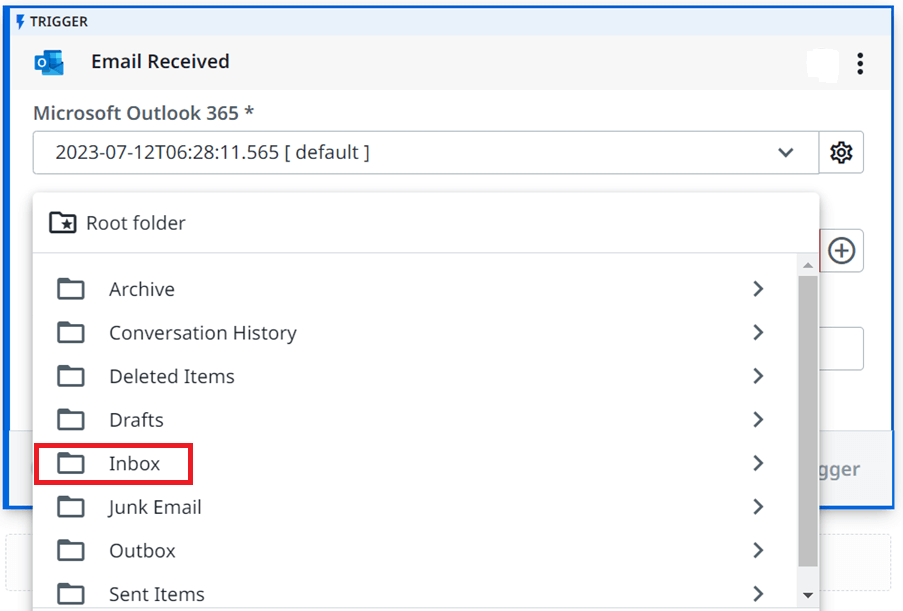The height and width of the screenshot is (611, 903).
Task: Click the Drafts folder icon
Action: click(x=71, y=420)
